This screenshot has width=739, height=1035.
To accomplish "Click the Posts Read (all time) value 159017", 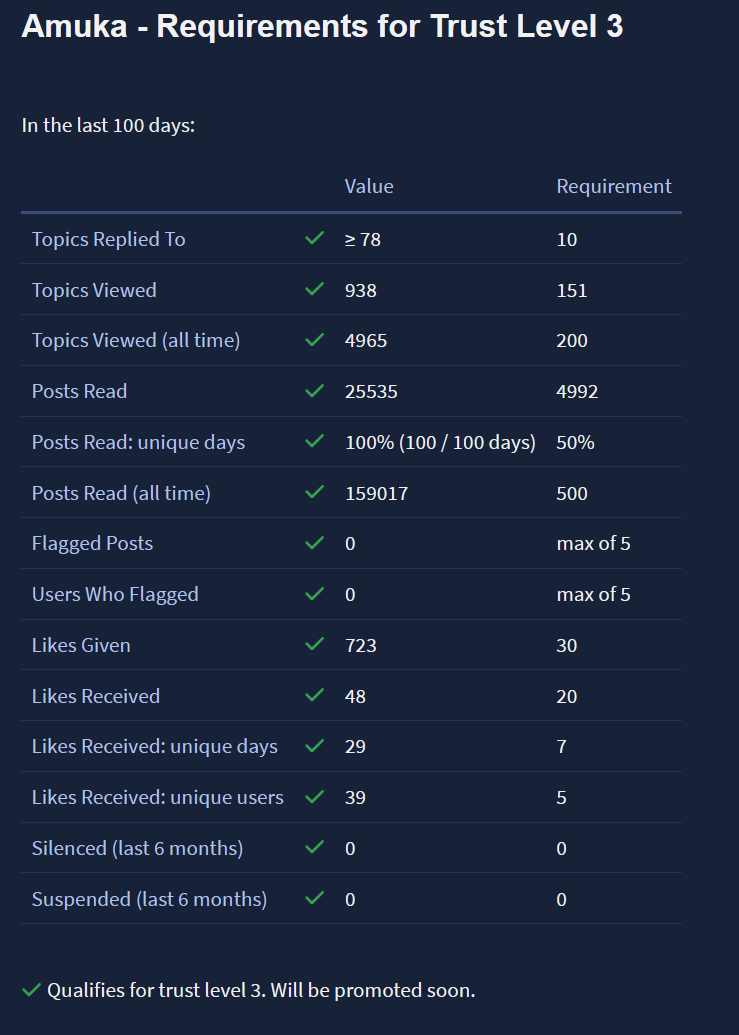I will [376, 493].
